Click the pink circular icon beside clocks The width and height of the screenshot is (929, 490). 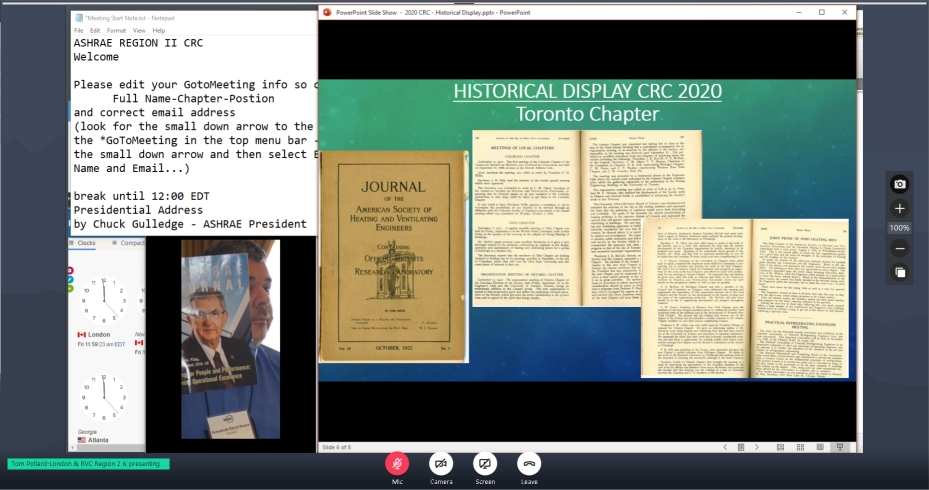[71, 271]
